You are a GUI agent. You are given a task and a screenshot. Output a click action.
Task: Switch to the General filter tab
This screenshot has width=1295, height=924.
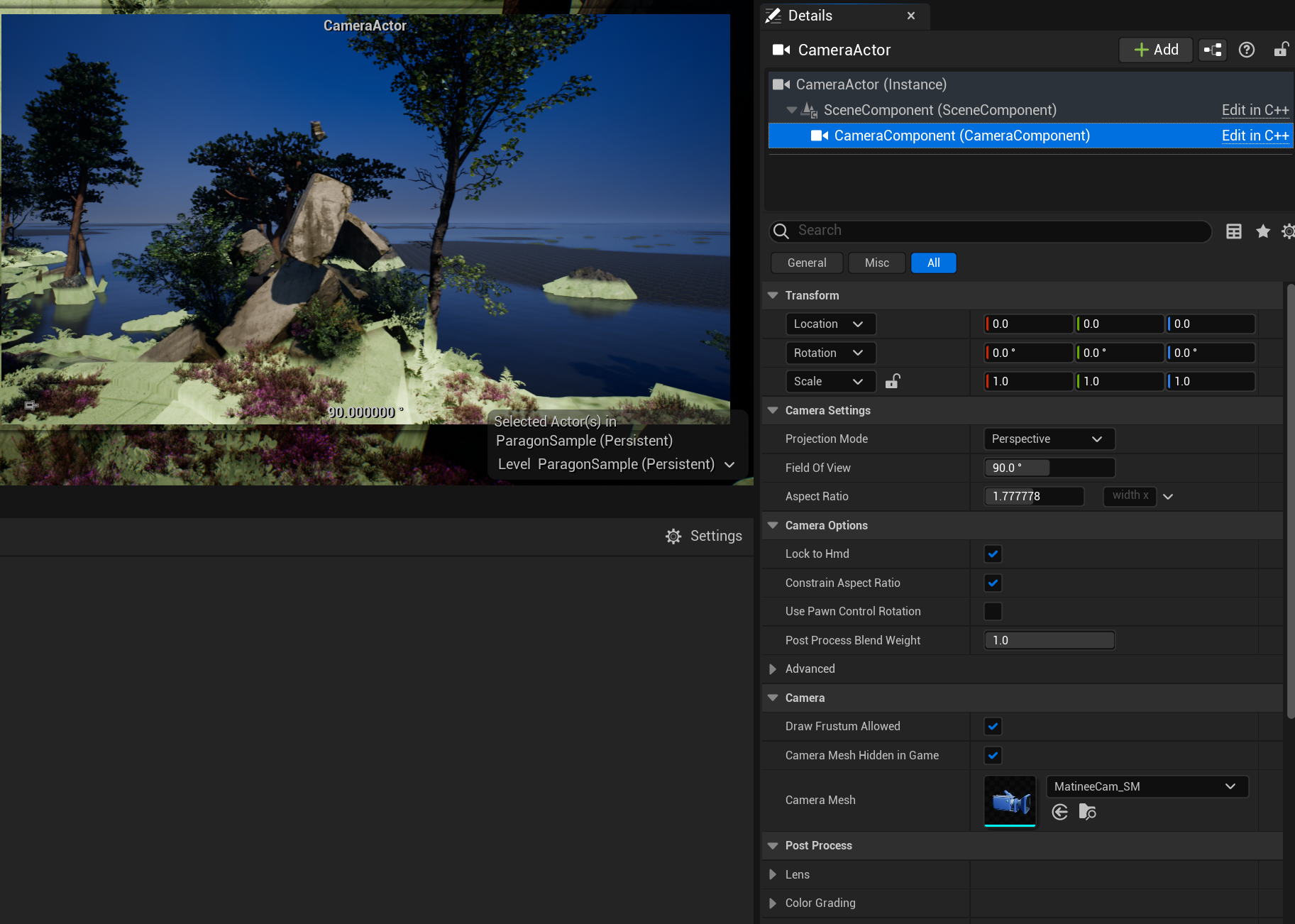coord(807,263)
